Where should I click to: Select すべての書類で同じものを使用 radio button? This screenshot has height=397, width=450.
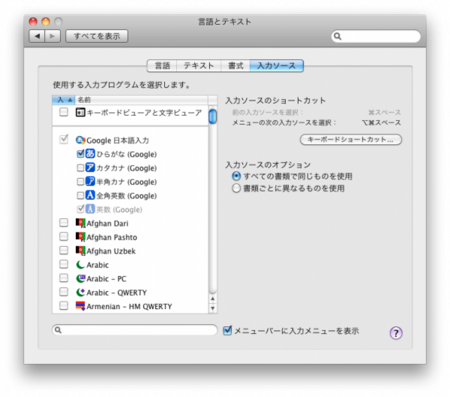(236, 176)
